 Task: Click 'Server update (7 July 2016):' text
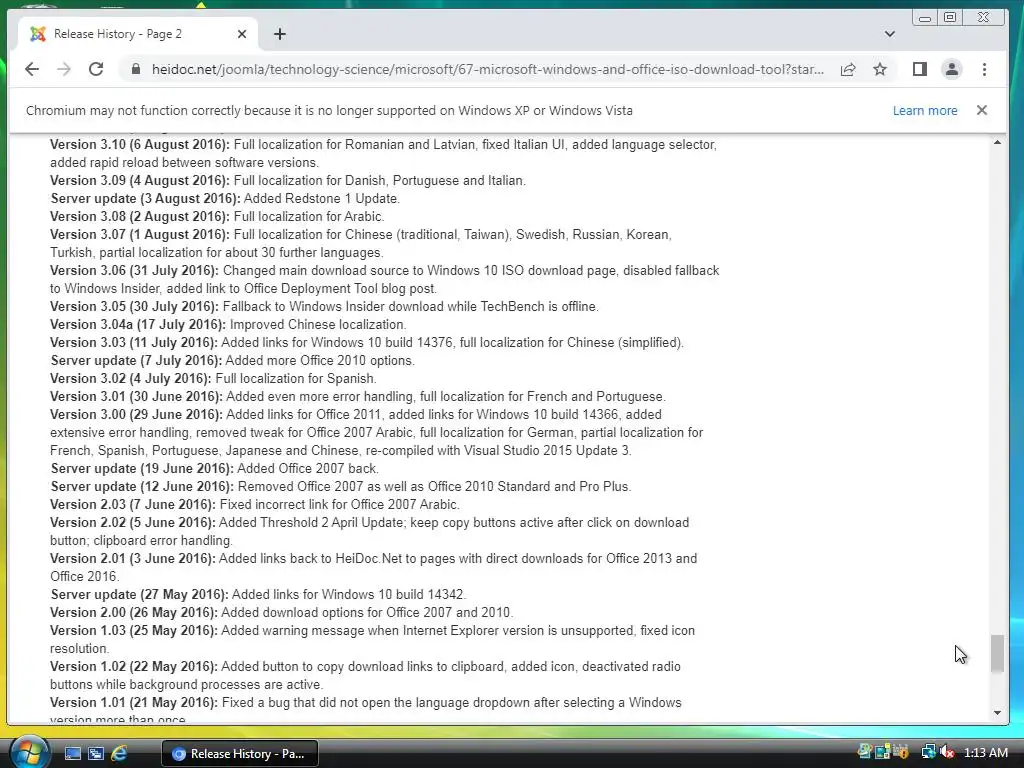point(136,360)
